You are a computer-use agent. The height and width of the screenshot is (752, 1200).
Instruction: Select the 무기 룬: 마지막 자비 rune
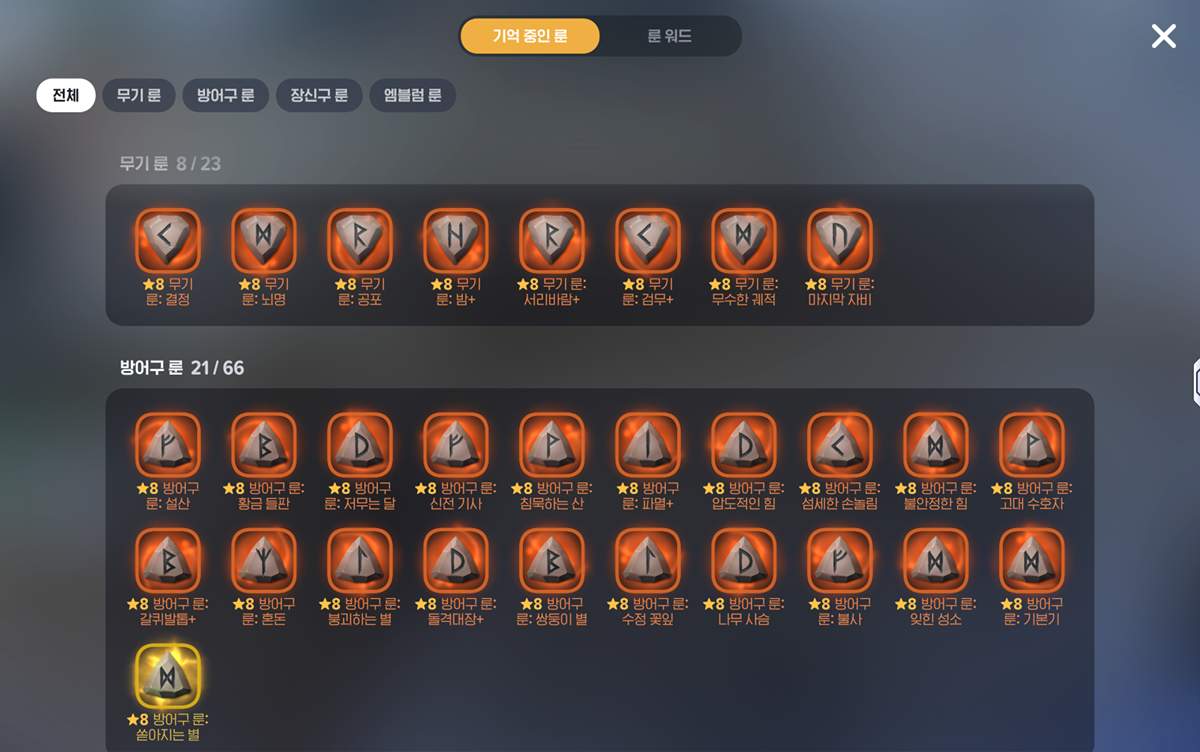840,240
